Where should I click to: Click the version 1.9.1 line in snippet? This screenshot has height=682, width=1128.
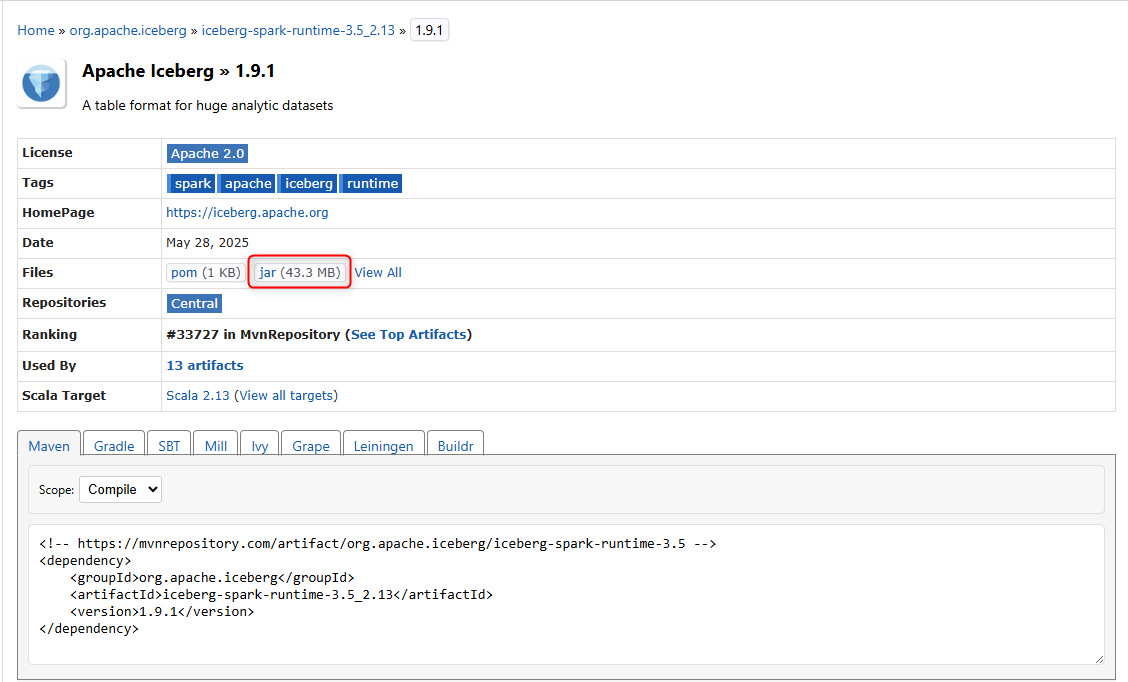162,611
